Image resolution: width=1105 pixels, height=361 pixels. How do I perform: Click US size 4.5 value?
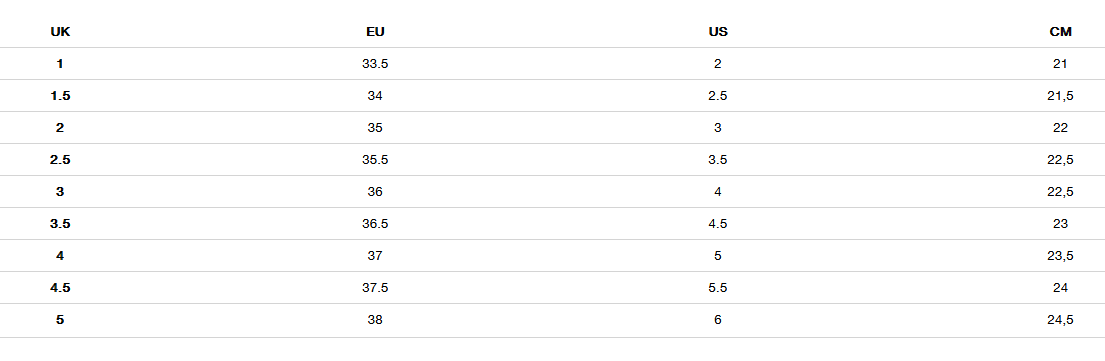(x=717, y=224)
